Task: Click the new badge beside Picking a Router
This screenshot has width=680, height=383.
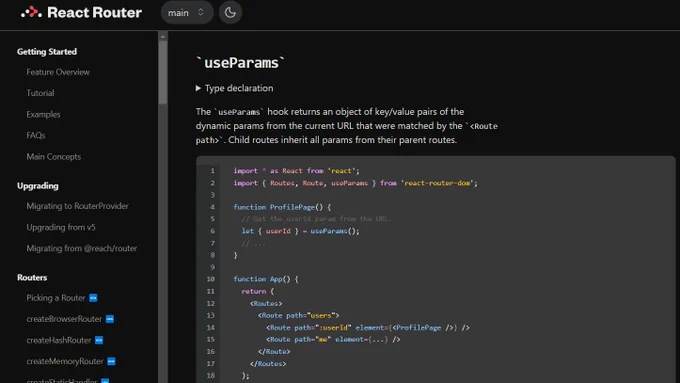Action: click(93, 298)
